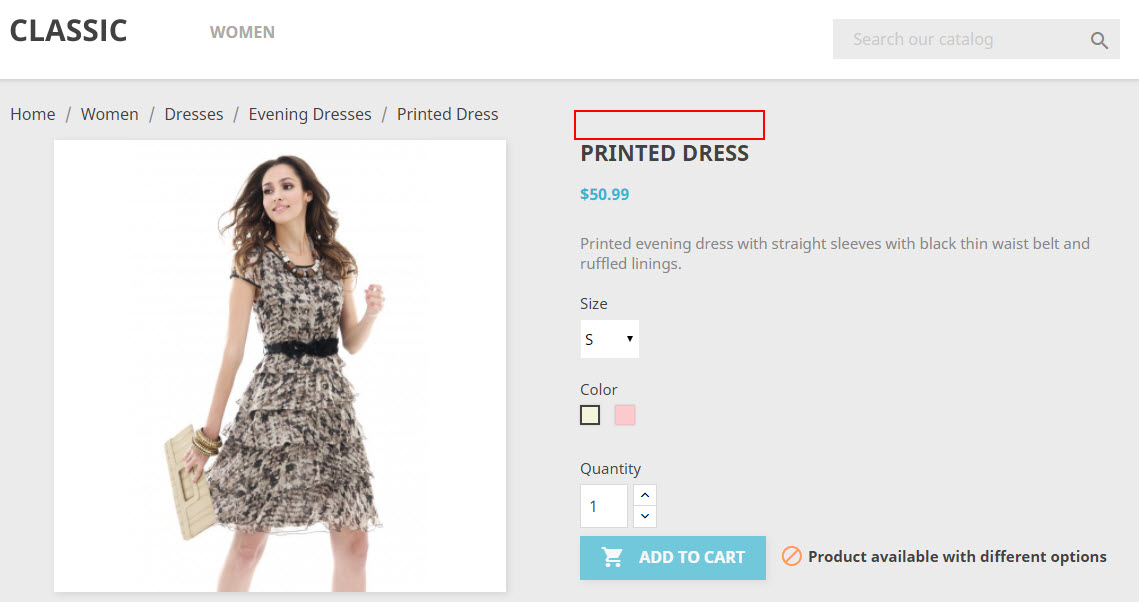Click 'Product available with different options' message
Image resolution: width=1139 pixels, height=602 pixels.
tap(957, 557)
